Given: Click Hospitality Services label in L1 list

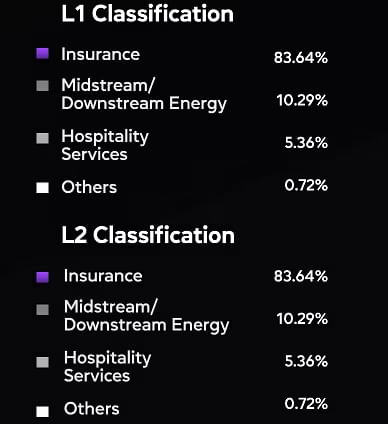Looking at the screenshot, I should pos(105,145).
